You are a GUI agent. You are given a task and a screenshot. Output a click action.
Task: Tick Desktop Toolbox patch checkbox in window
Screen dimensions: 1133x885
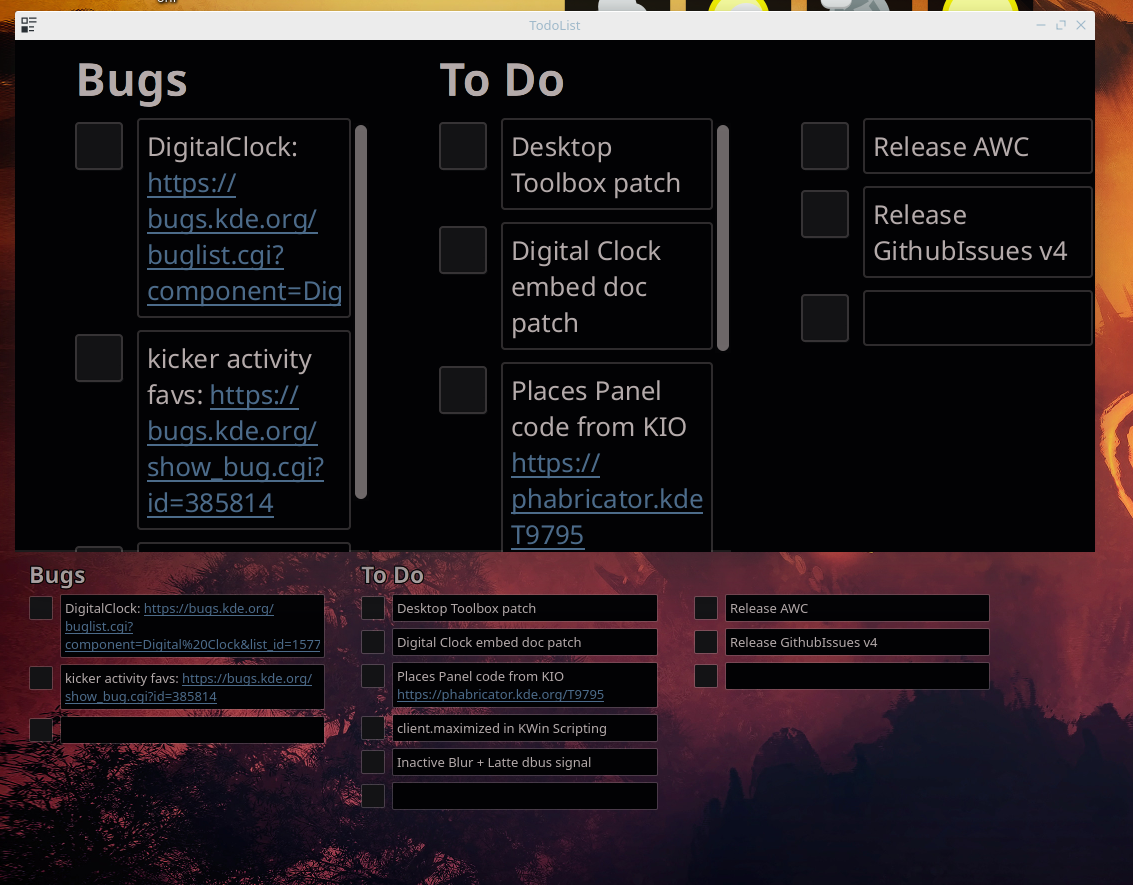[462, 146]
